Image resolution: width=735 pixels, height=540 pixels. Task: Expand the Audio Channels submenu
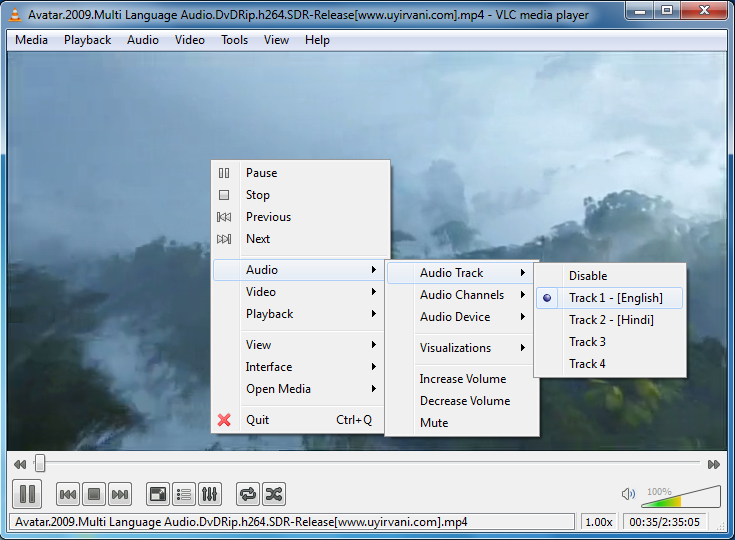pyautogui.click(x=460, y=295)
